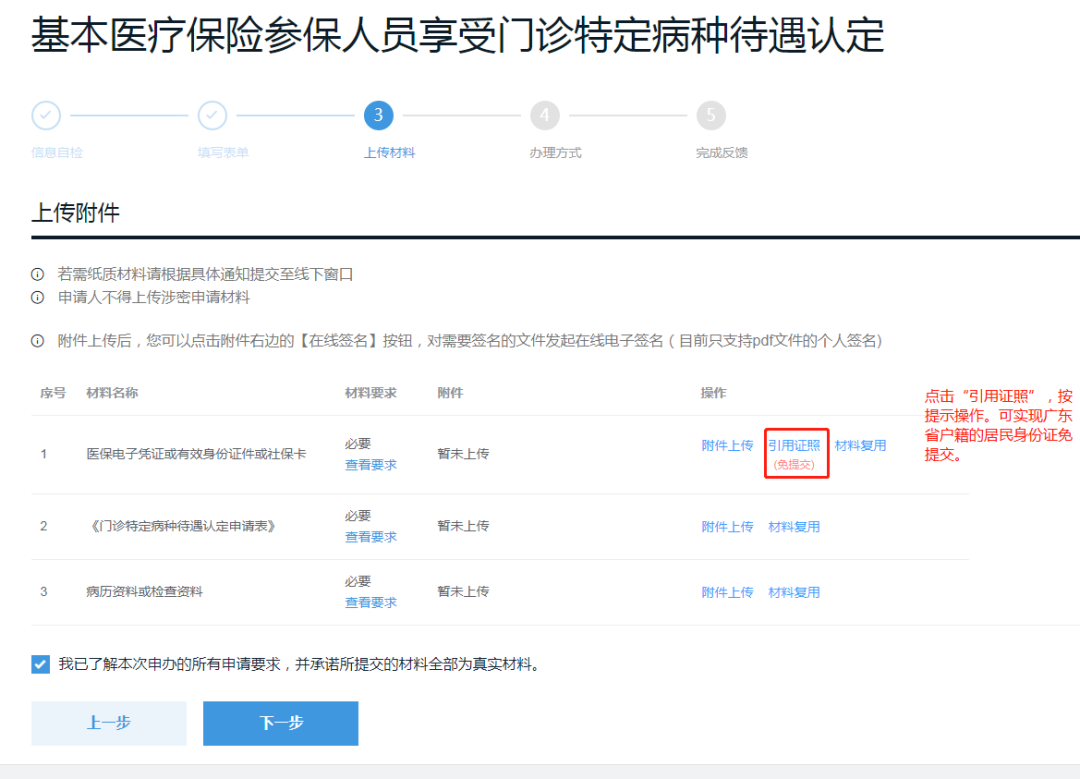The width and height of the screenshot is (1080, 779).
Task: Click 材料复用 for the first material row
Action: click(x=861, y=446)
